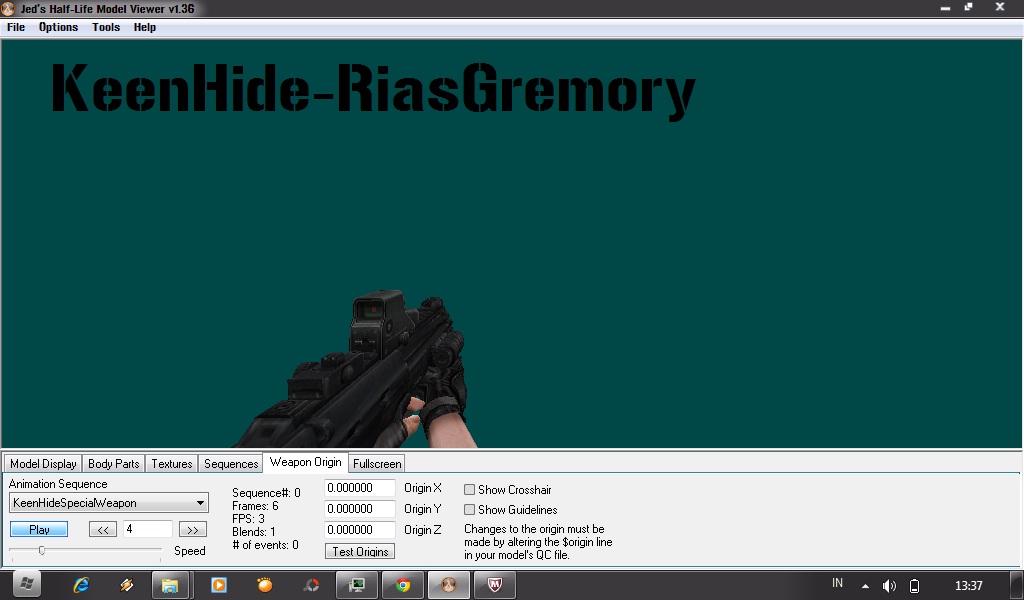
Task: Expand the Animation Sequence dropdown
Action: coord(200,503)
